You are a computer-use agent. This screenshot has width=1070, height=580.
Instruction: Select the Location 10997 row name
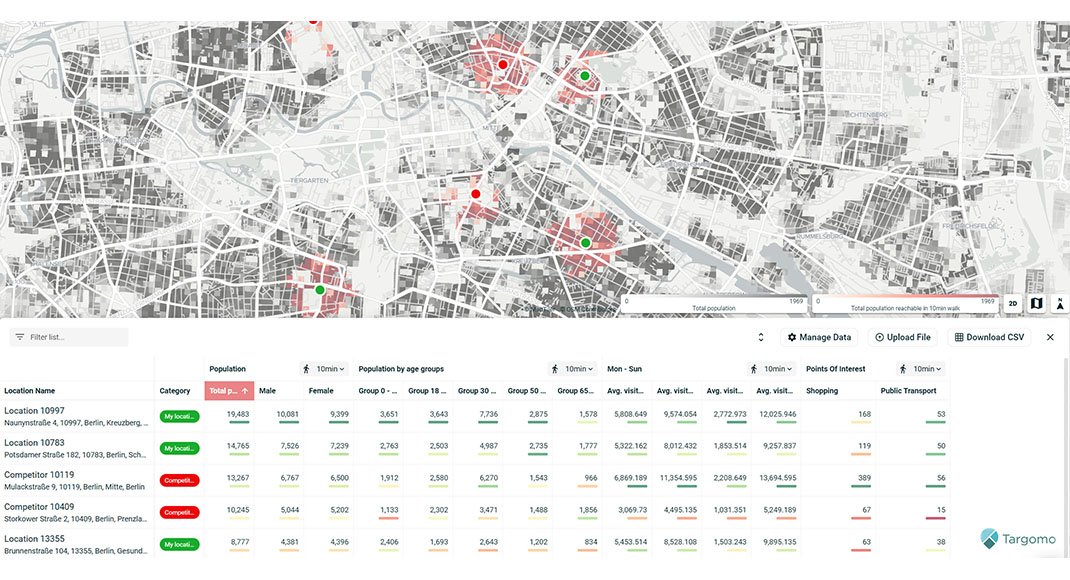click(34, 411)
